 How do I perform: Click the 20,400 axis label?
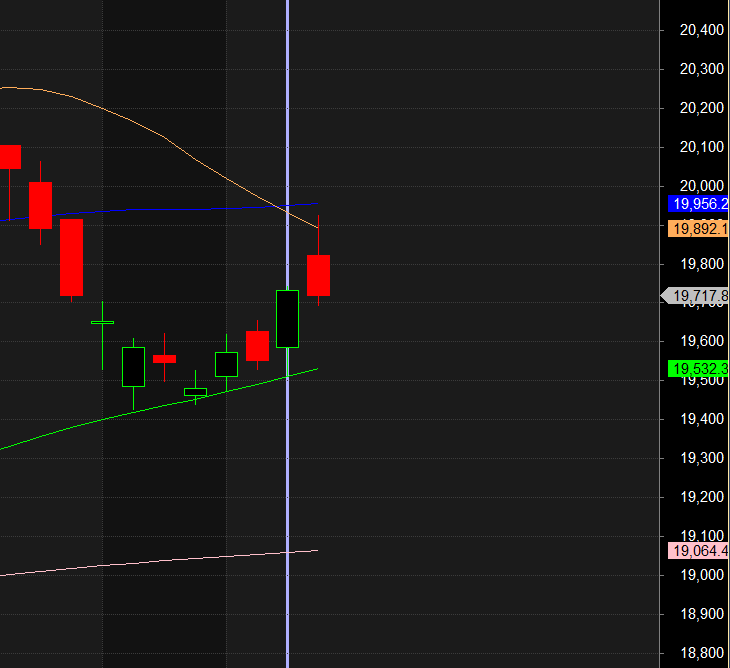702,30
